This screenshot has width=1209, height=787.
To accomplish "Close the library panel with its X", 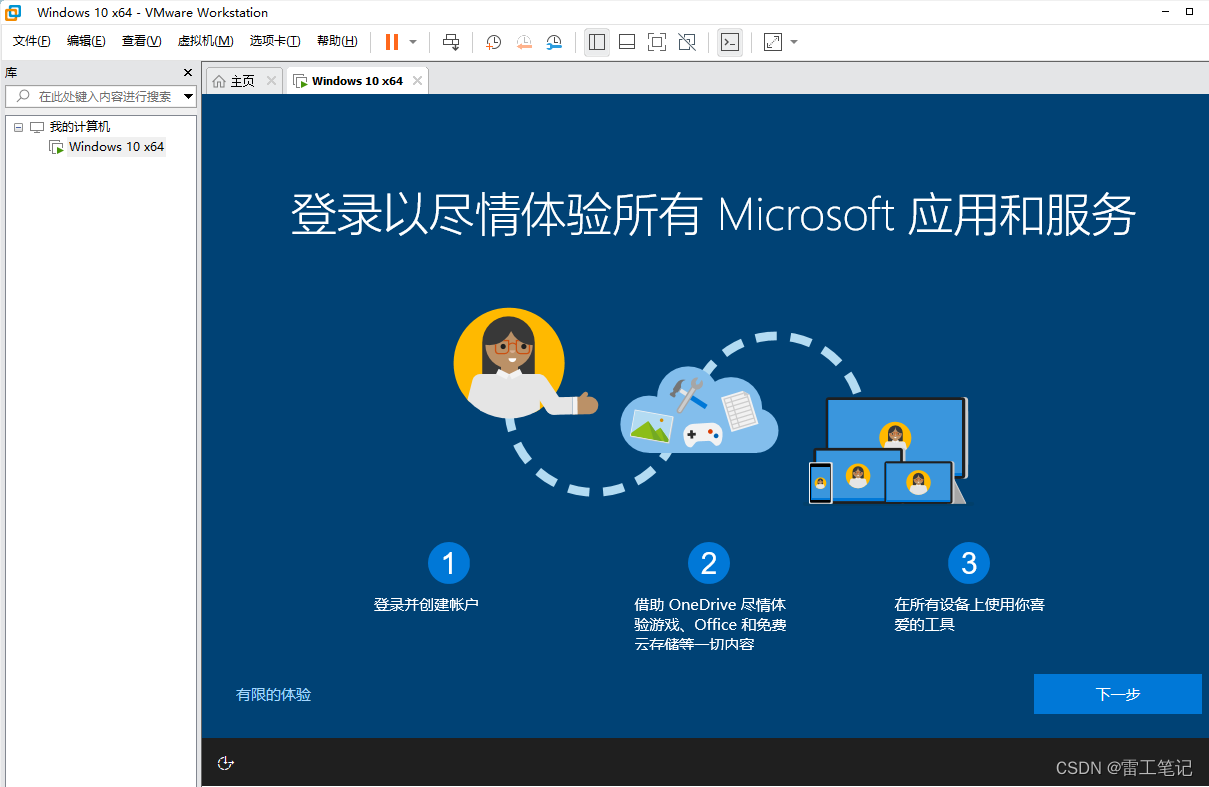I will pos(188,73).
